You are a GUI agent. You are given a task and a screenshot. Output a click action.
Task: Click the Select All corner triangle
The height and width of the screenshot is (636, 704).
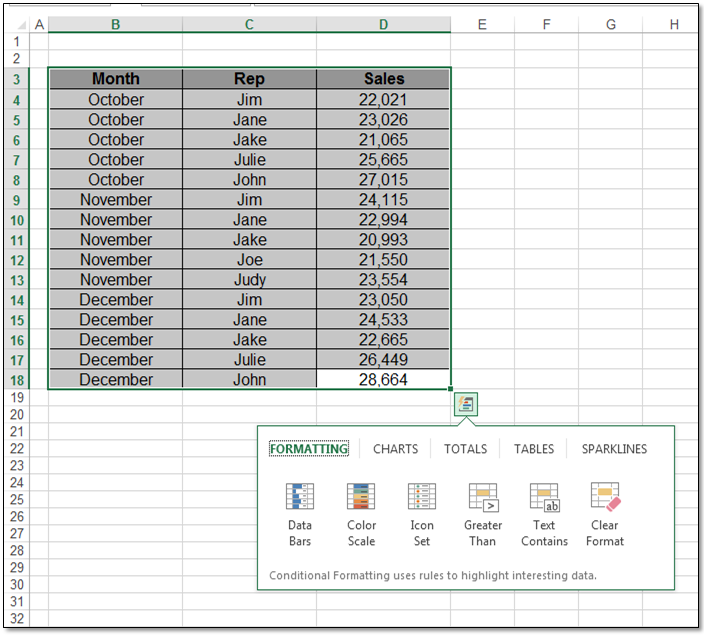click(x=21, y=25)
